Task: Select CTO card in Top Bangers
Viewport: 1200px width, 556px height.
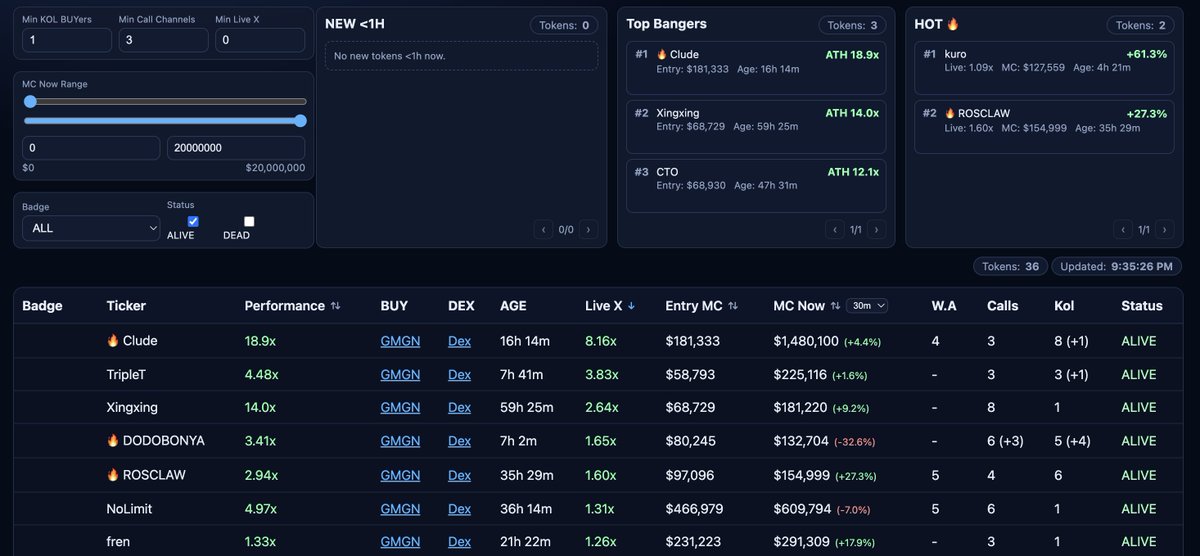Action: 756,186
